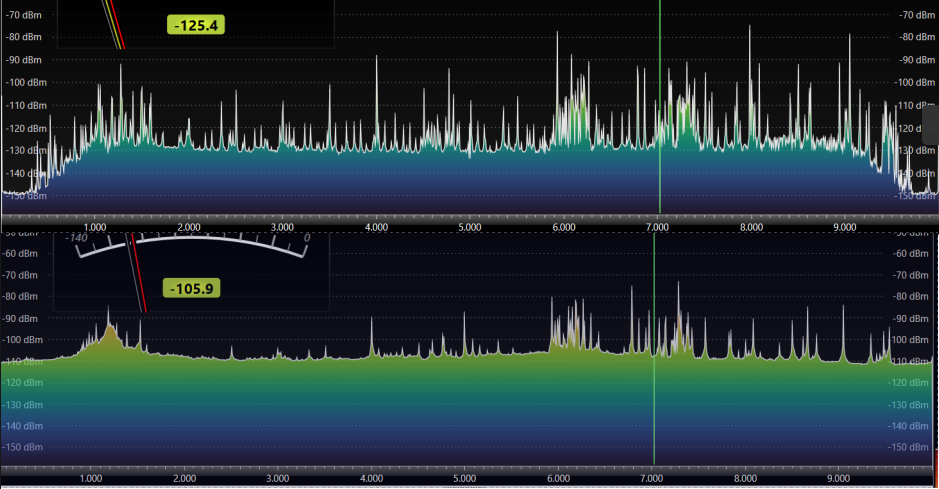Click upper spectrum's right -80 dBm label
The image size is (939, 489).
915,37
